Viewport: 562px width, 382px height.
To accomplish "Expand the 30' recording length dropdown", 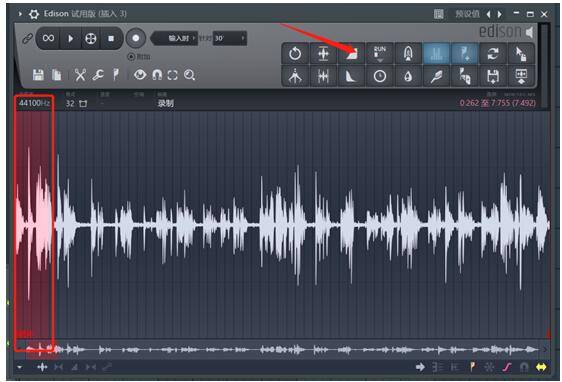I will (230, 38).
